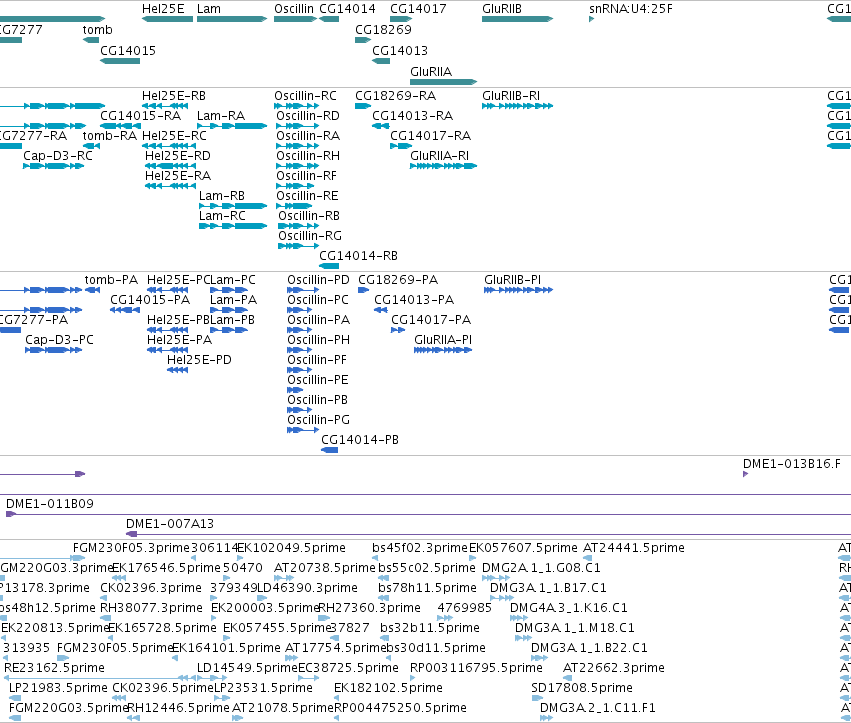Select protein Cap-D3-PC
Image resolution: width=851 pixels, height=723 pixels.
53,350
